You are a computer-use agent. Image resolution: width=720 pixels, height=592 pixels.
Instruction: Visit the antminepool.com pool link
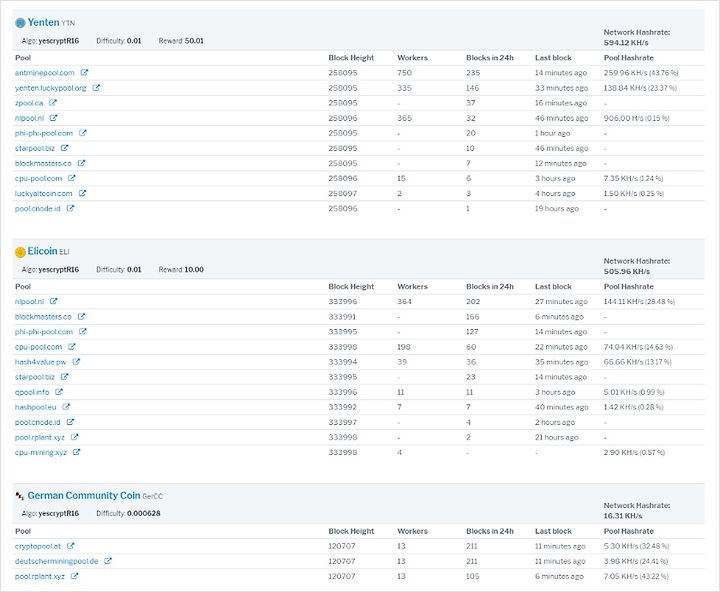45,73
